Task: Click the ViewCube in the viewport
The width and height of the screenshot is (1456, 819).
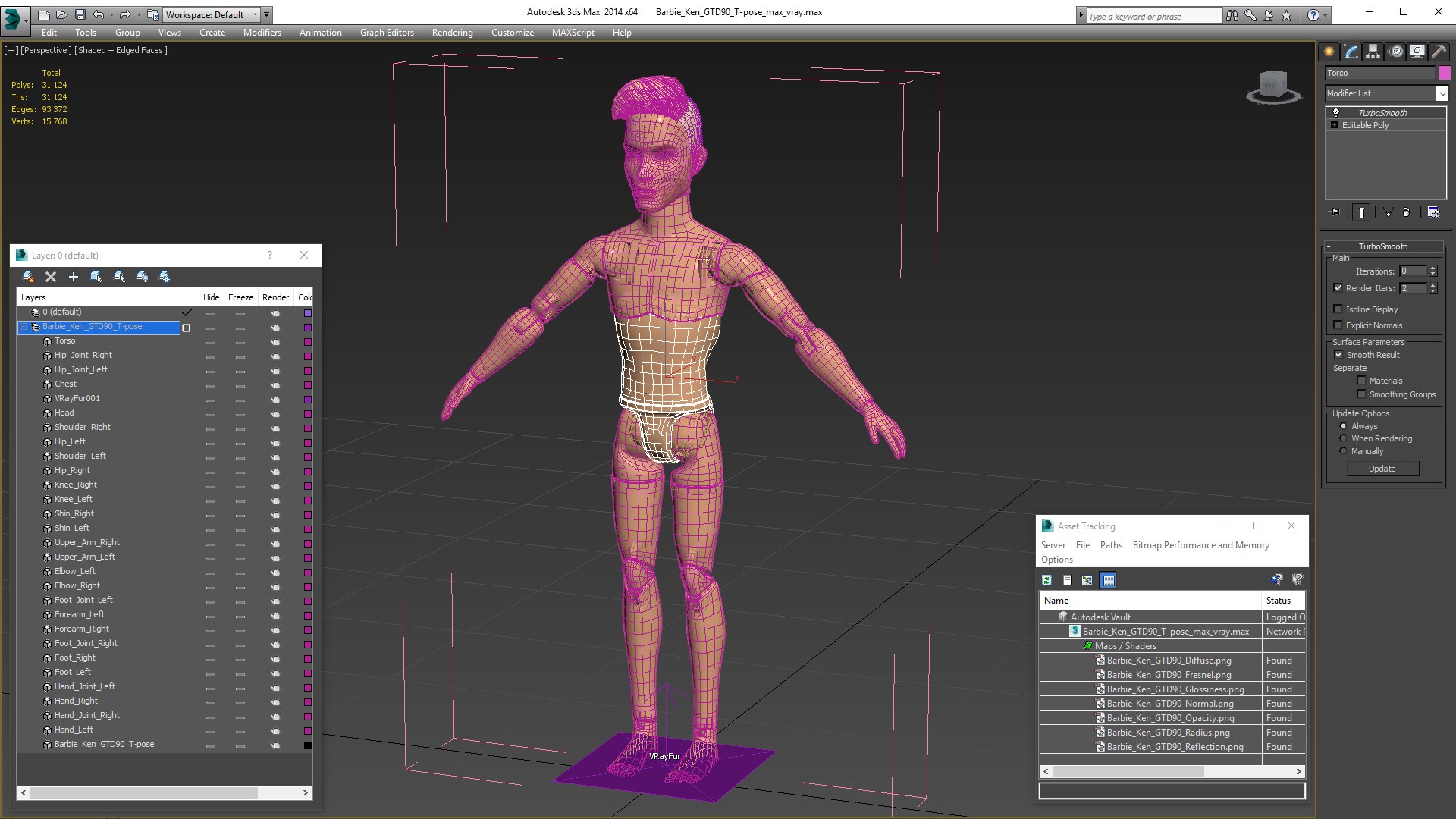Action: (x=1273, y=87)
